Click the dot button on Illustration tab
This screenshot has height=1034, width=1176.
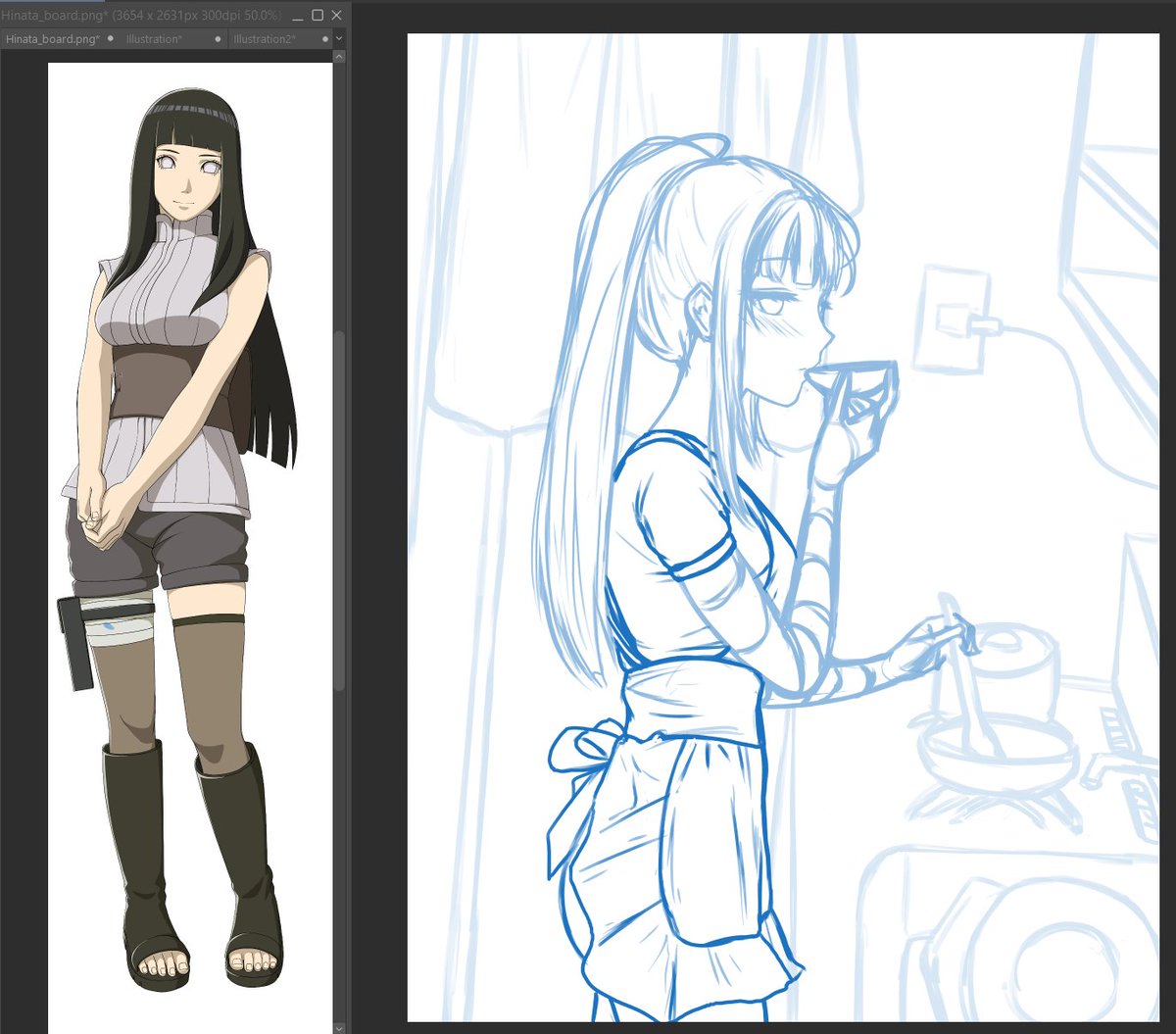(218, 39)
